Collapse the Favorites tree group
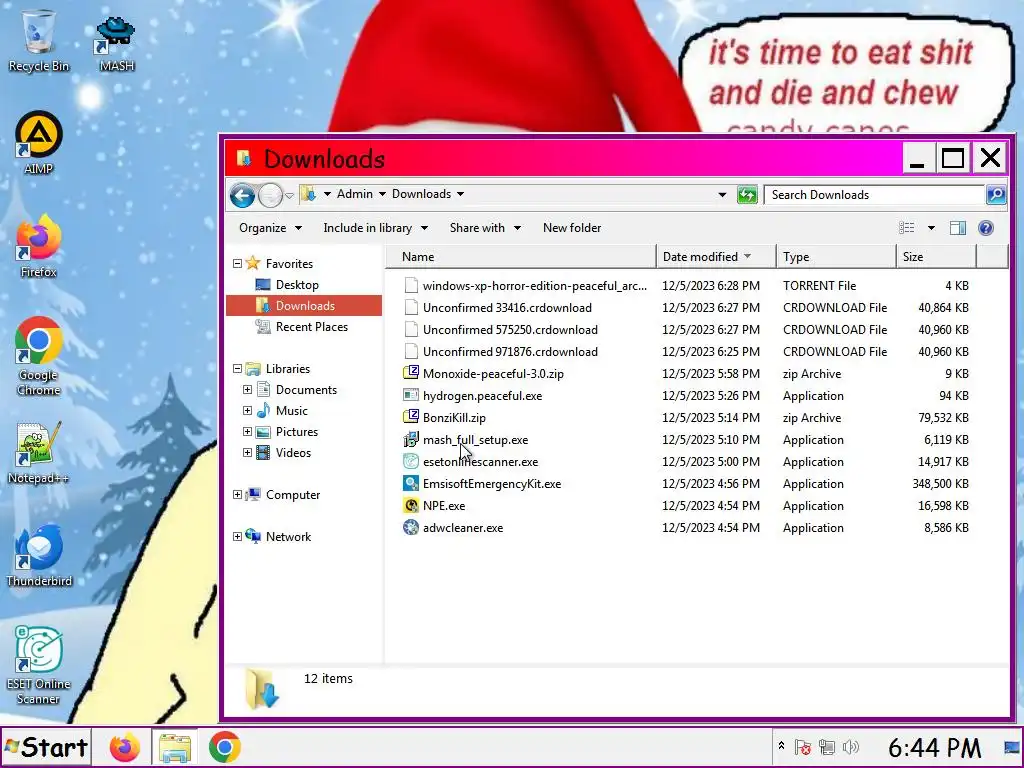The height and width of the screenshot is (768, 1024). [x=238, y=264]
